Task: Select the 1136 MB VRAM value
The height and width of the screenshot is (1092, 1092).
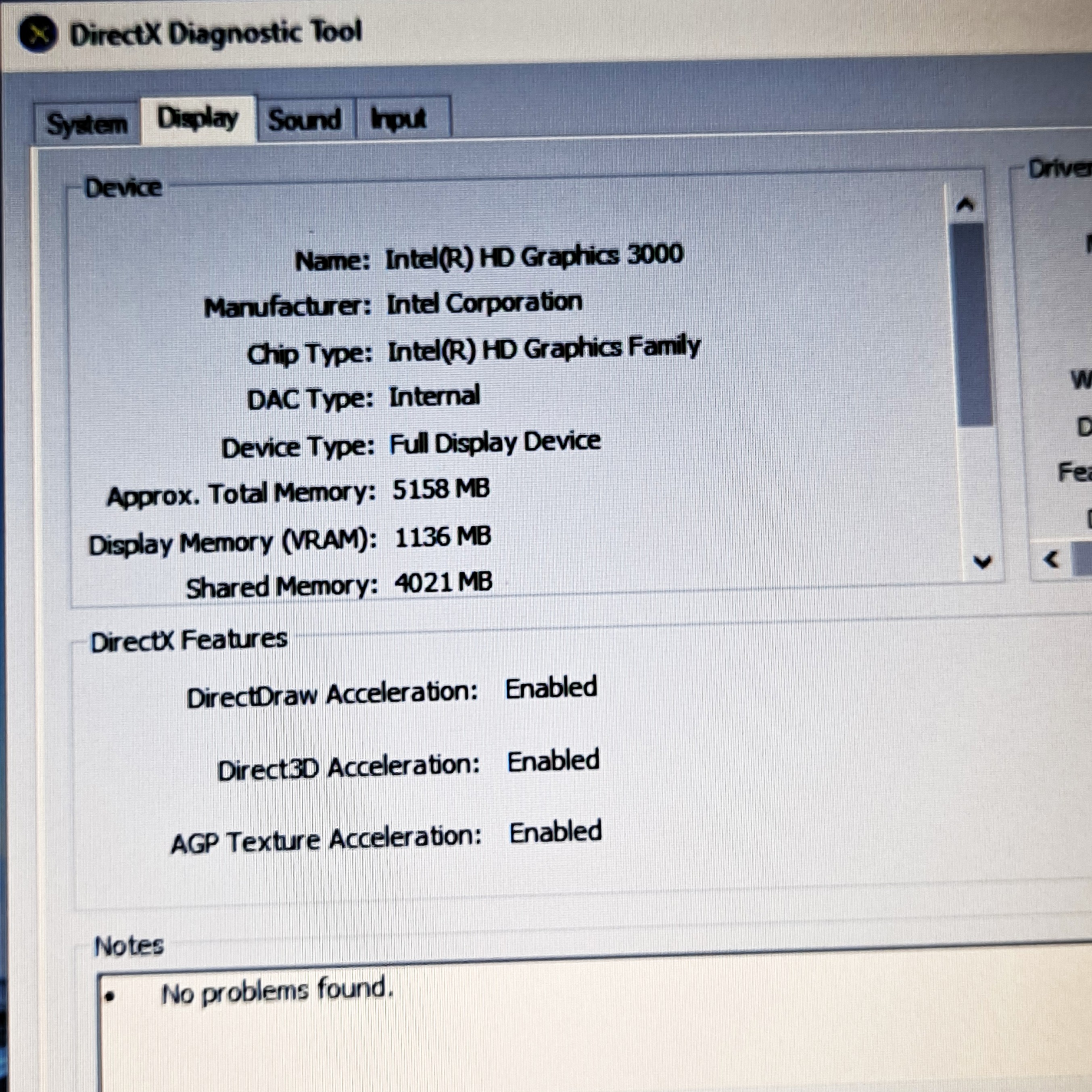Action: (443, 537)
